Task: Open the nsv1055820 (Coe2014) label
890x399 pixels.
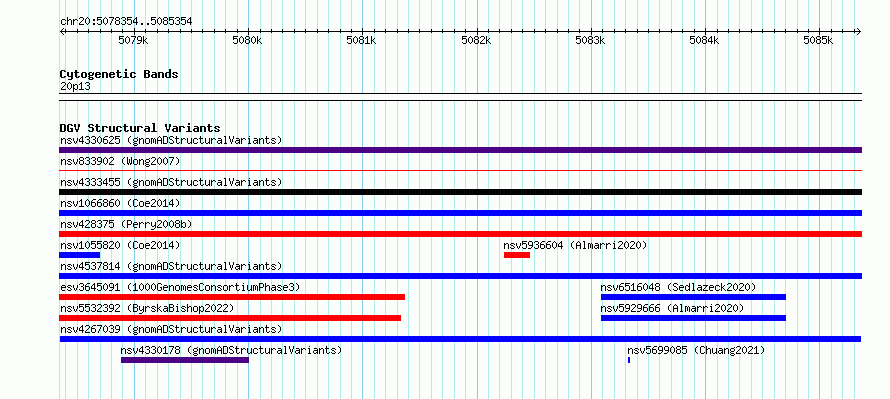Action: click(x=120, y=245)
